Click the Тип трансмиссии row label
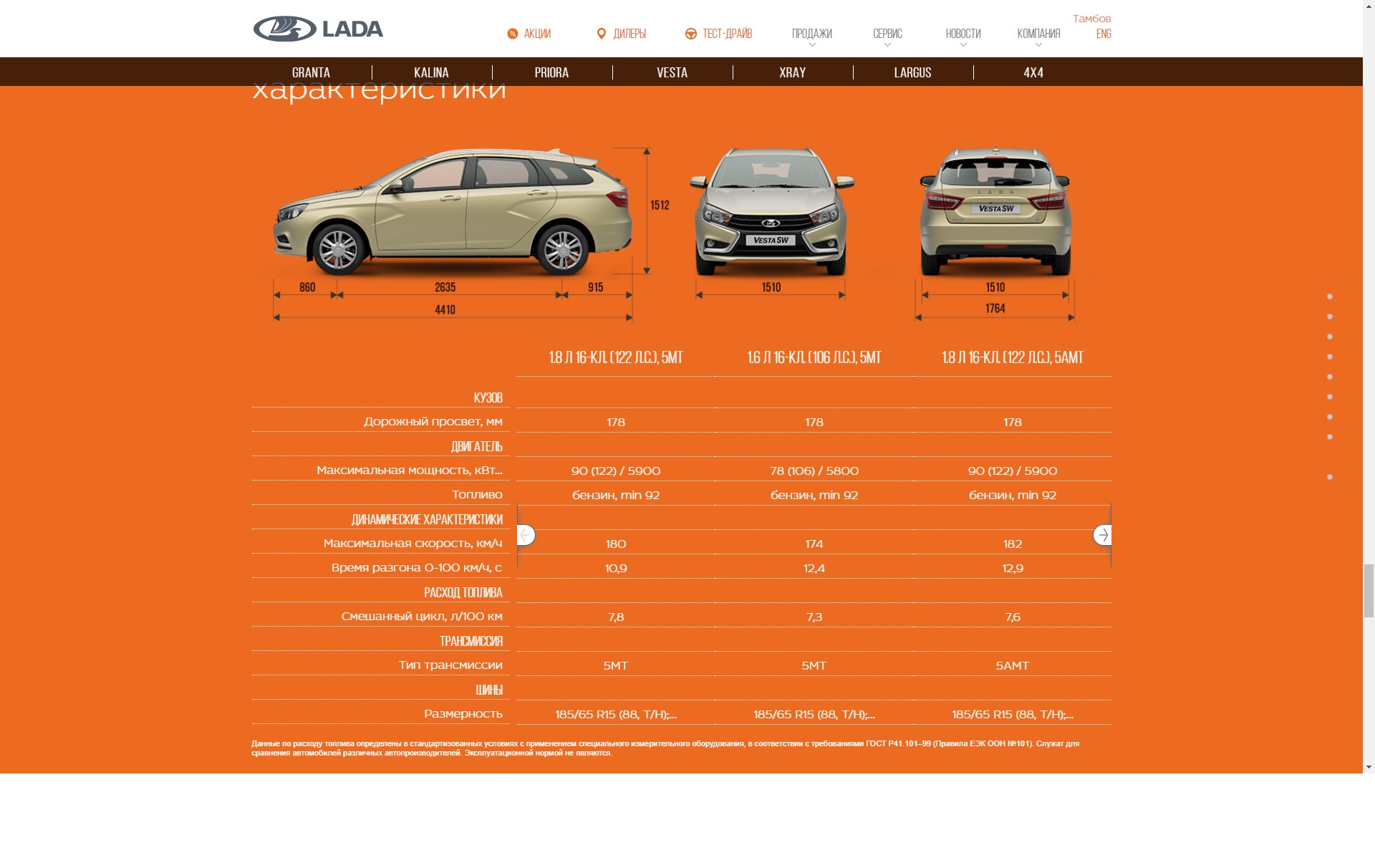 point(450,665)
